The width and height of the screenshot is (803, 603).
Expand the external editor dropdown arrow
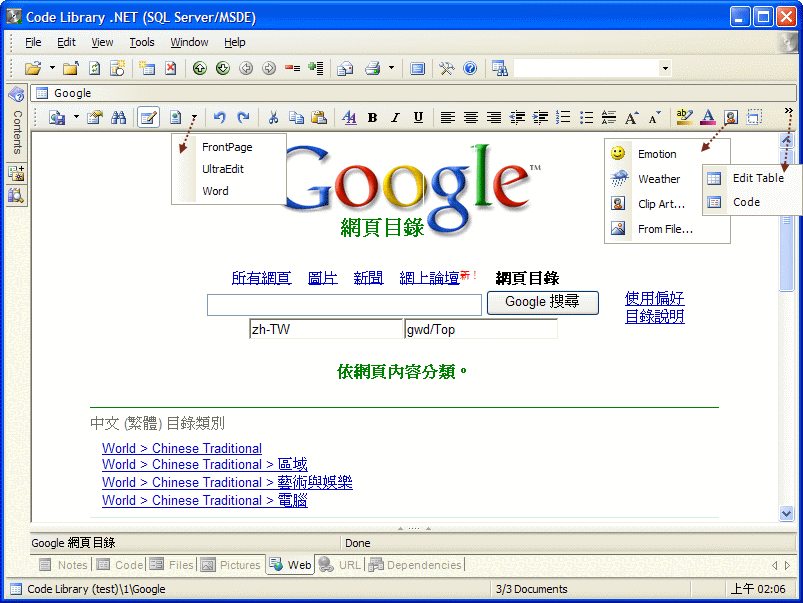point(194,117)
